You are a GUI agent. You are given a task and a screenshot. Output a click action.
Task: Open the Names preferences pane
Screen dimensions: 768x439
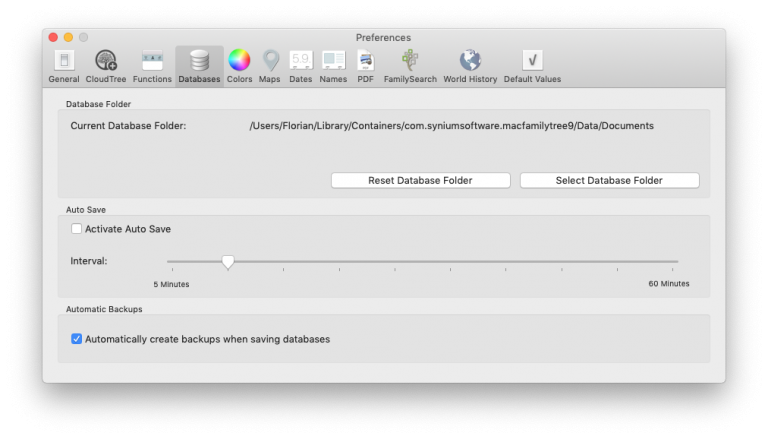[x=333, y=67]
